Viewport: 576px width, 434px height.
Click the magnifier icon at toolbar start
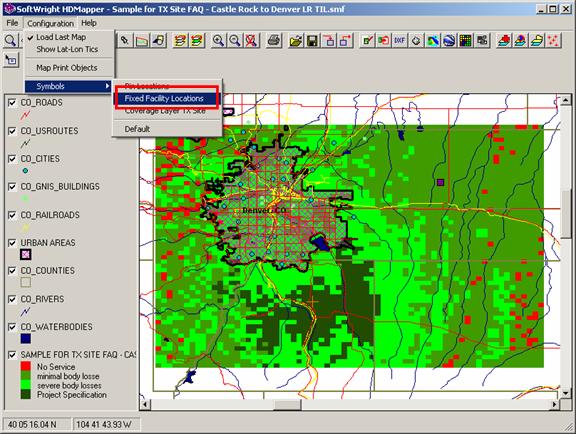(10, 40)
